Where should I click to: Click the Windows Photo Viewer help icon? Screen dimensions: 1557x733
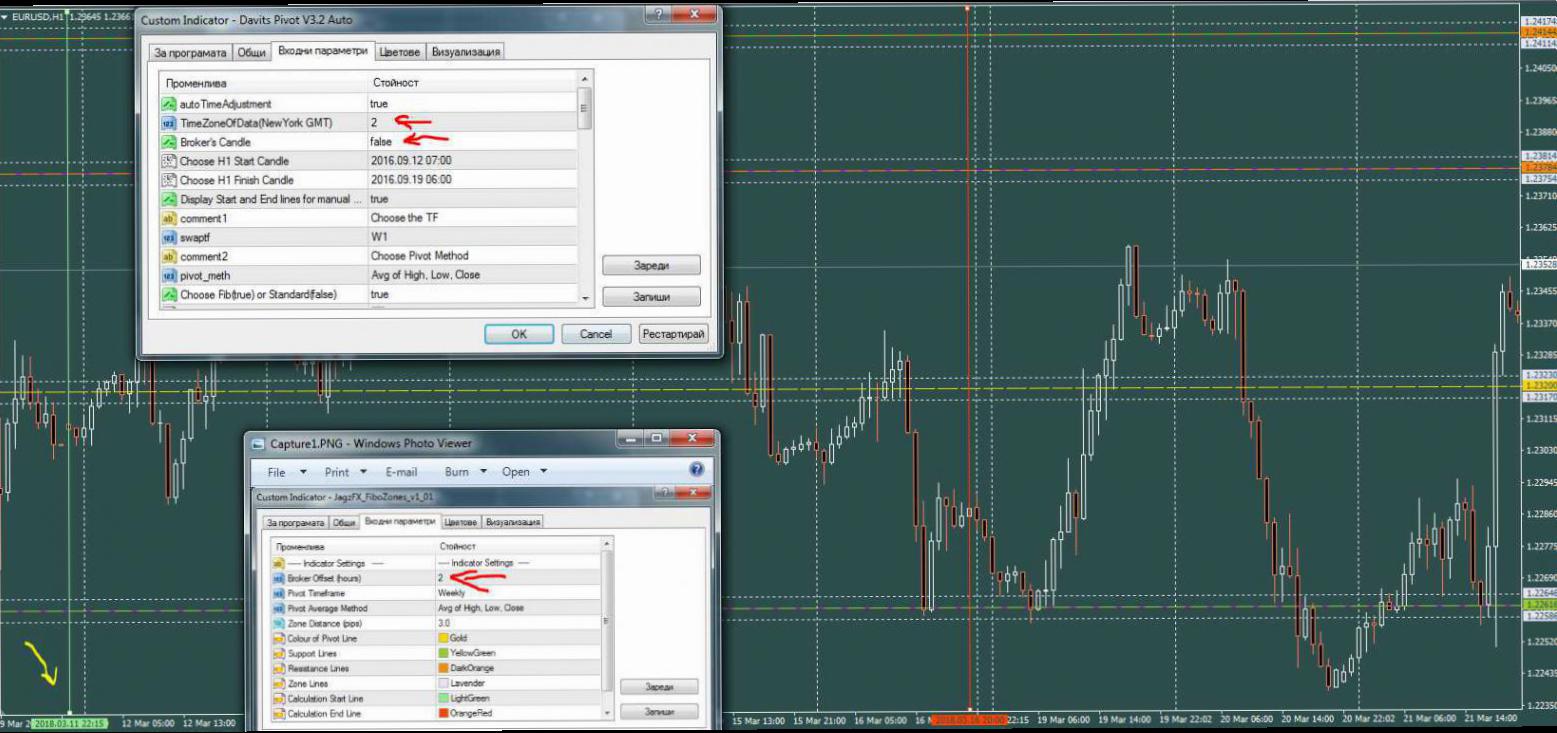(697, 471)
